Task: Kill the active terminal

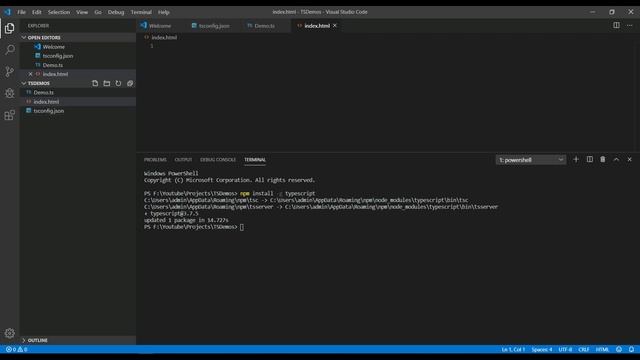Action: pyautogui.click(x=603, y=160)
